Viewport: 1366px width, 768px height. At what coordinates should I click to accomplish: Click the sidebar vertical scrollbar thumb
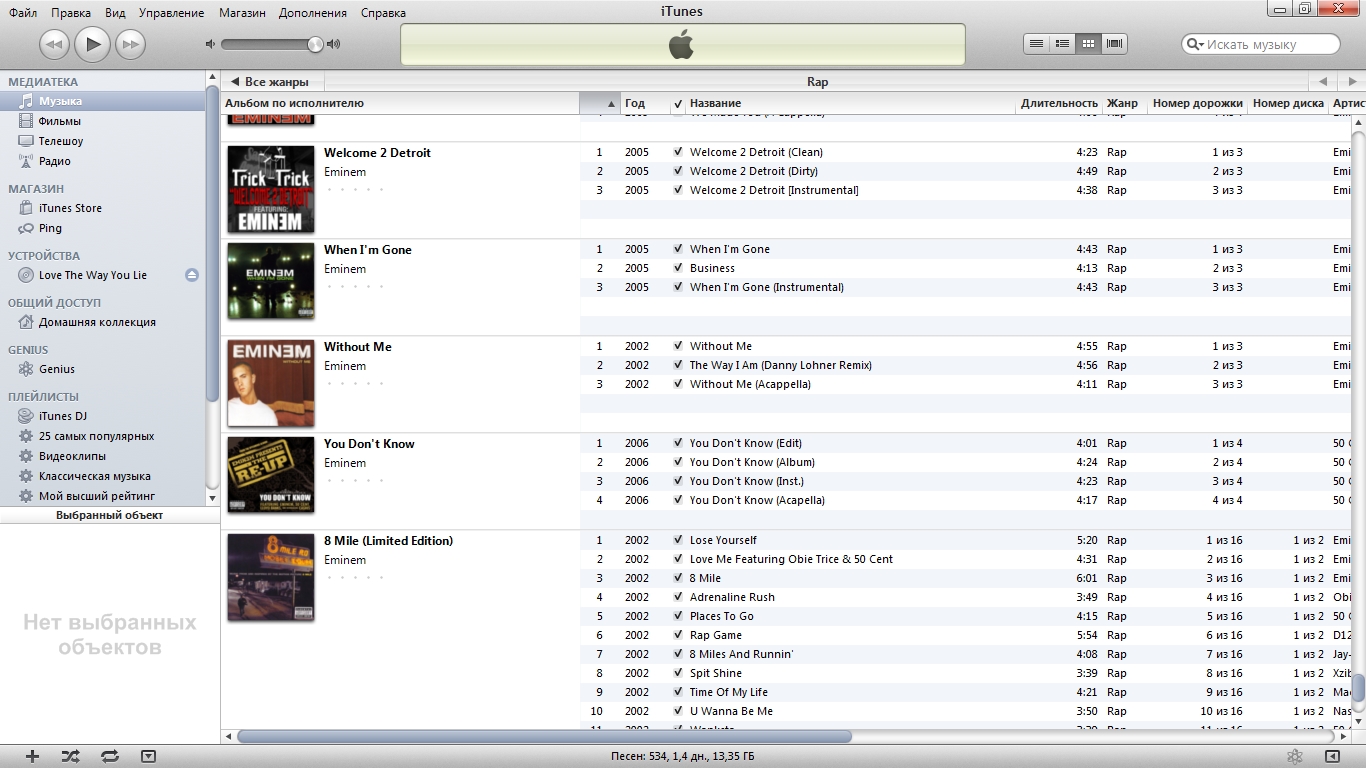pos(212,245)
